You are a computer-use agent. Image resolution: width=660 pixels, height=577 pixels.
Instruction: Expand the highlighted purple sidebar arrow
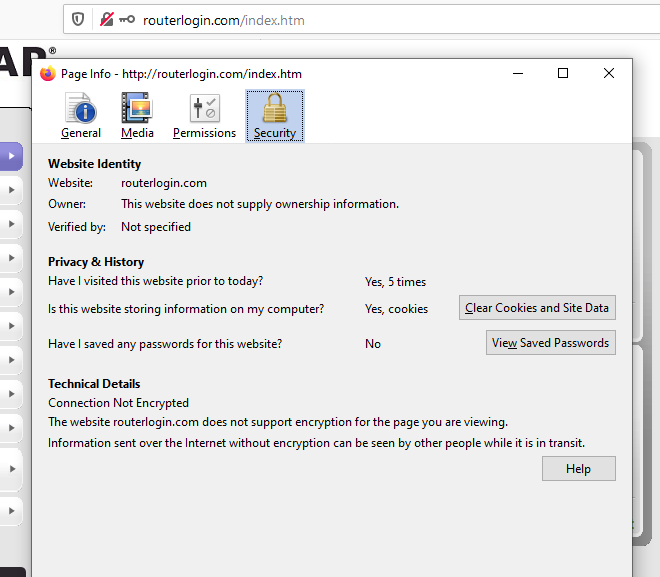point(11,156)
